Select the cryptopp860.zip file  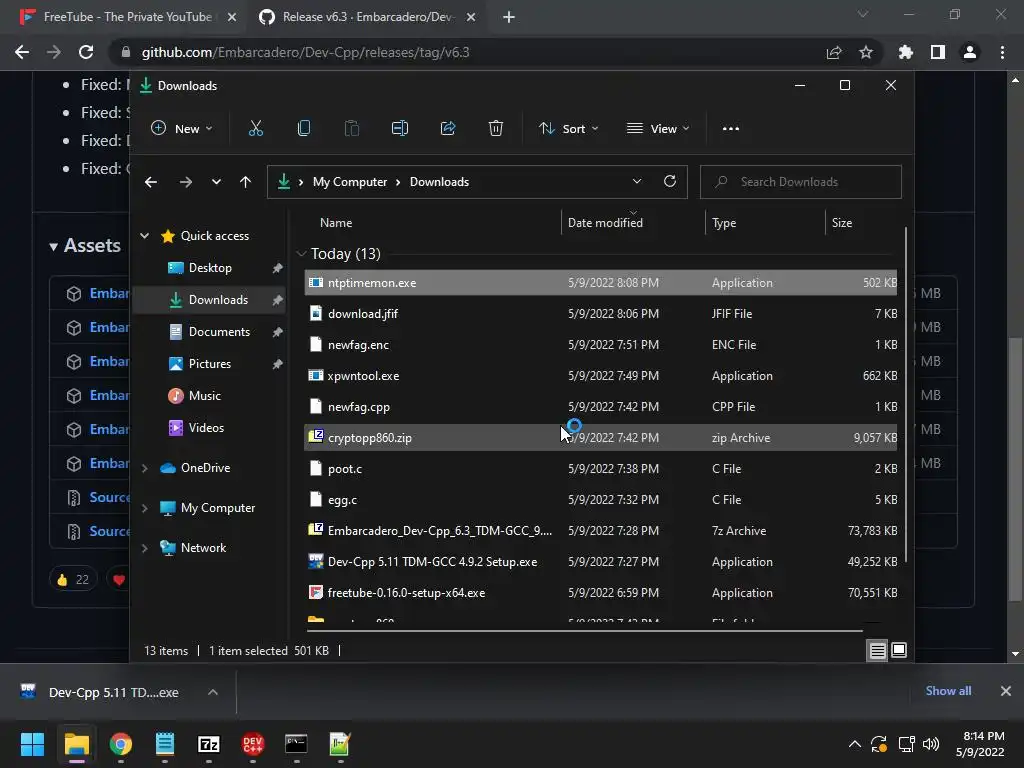[600, 438]
